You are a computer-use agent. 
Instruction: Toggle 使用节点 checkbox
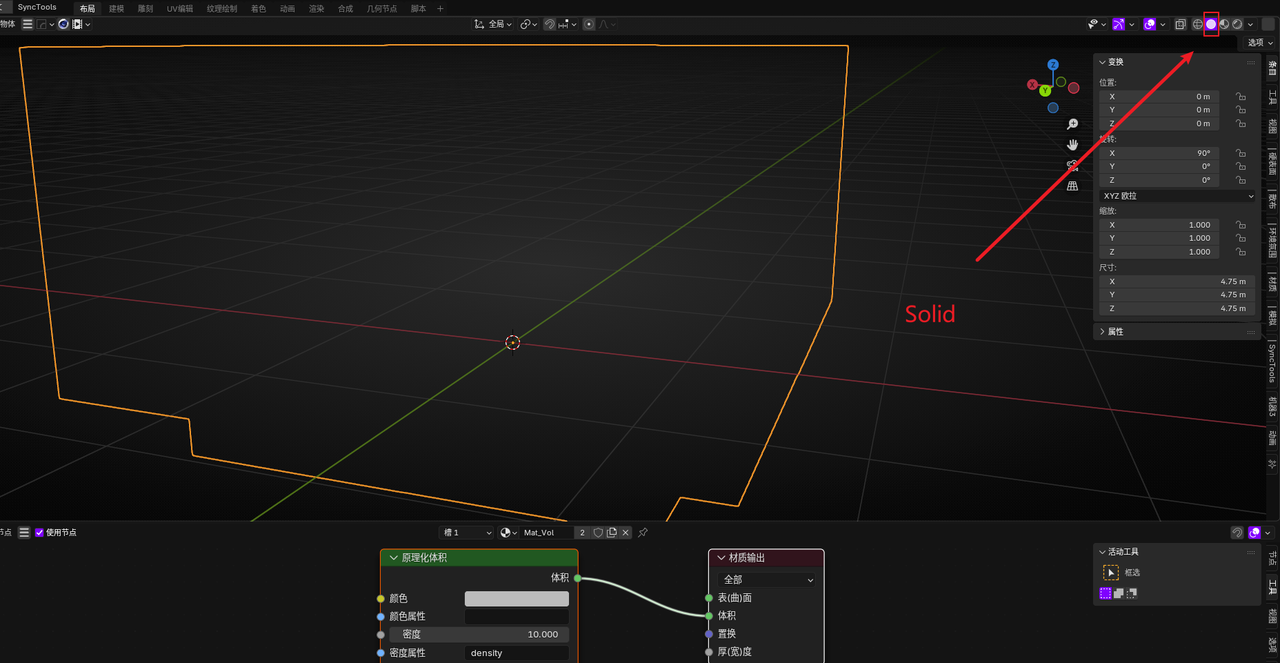(40, 533)
